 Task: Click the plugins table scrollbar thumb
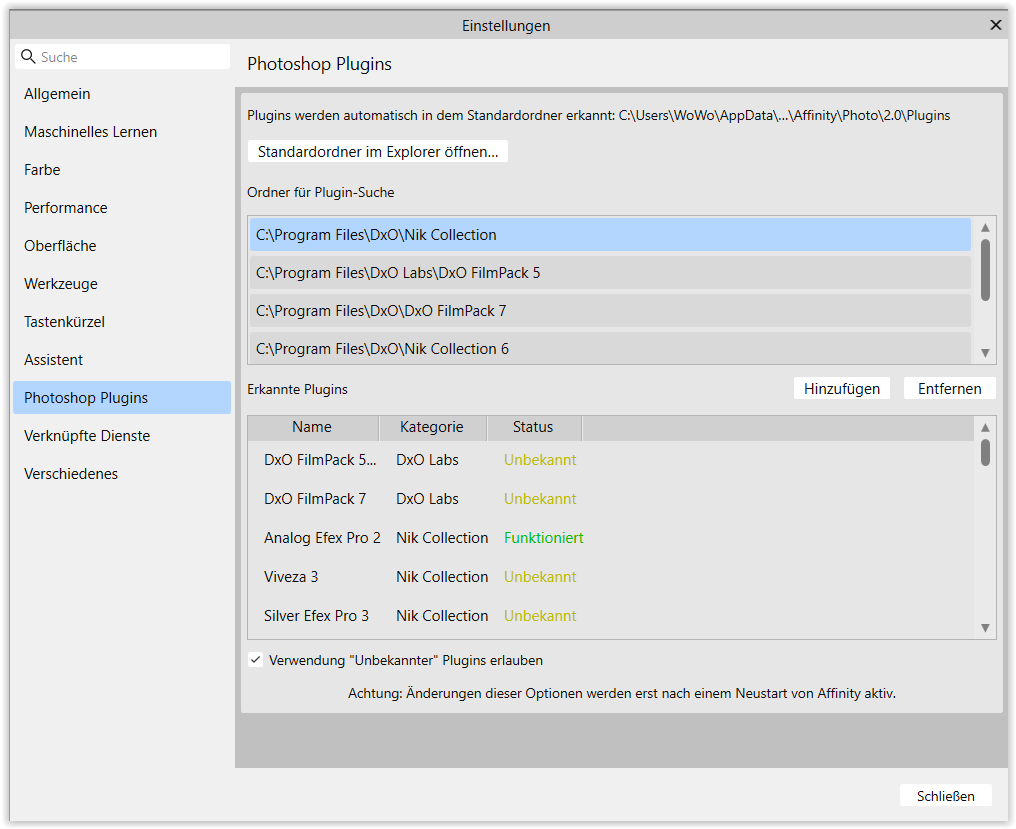point(986,452)
